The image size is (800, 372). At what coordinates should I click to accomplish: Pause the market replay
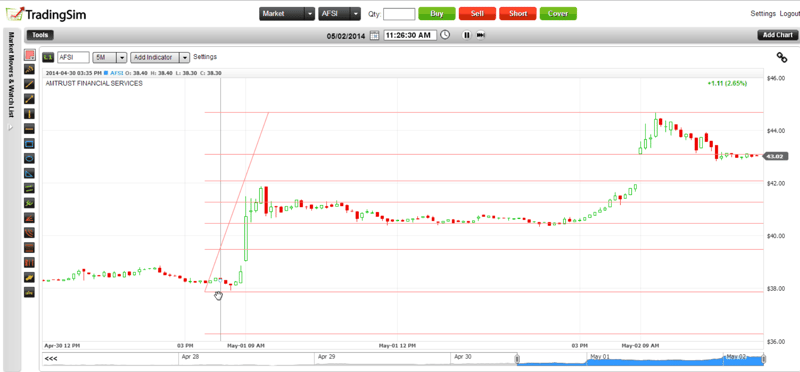[466, 35]
